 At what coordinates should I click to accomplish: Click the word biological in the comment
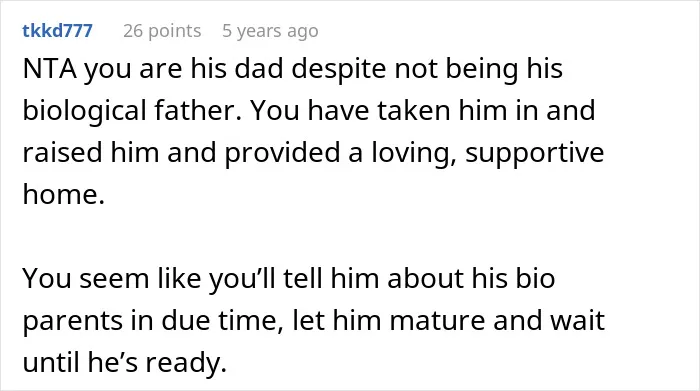click(84, 111)
